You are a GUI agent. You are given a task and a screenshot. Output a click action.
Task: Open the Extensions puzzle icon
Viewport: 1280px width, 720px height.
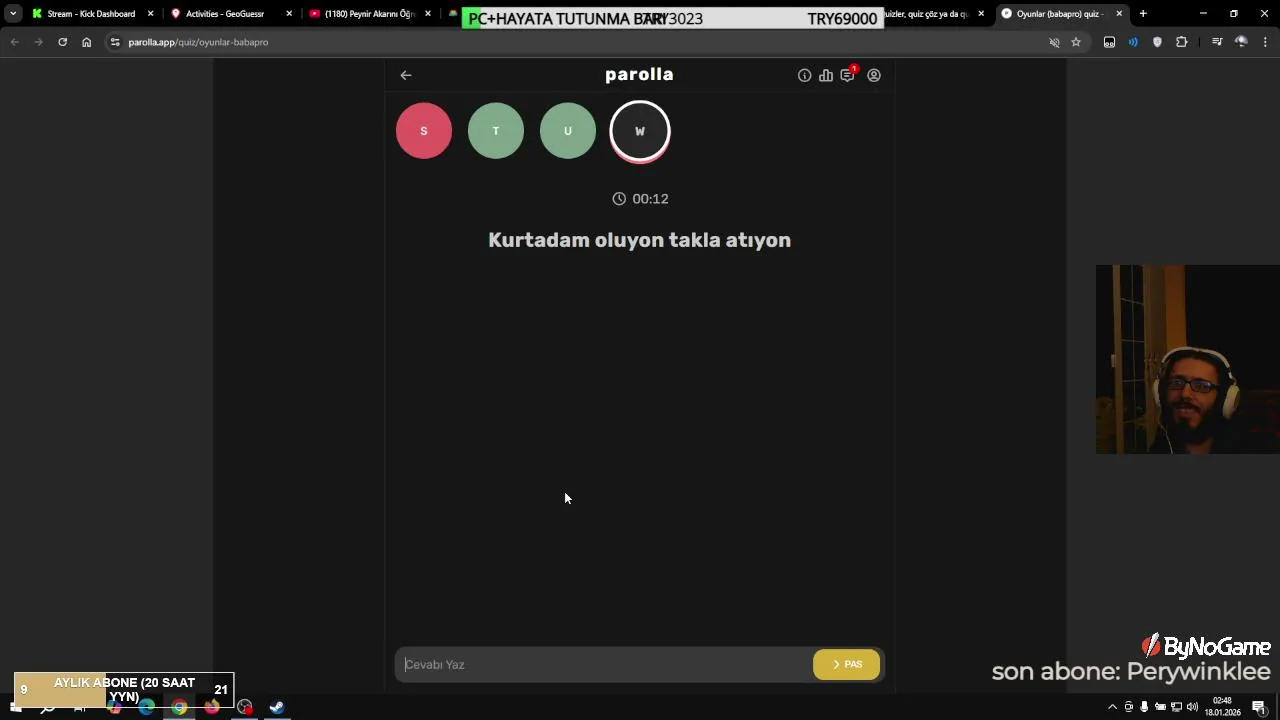tap(1181, 42)
